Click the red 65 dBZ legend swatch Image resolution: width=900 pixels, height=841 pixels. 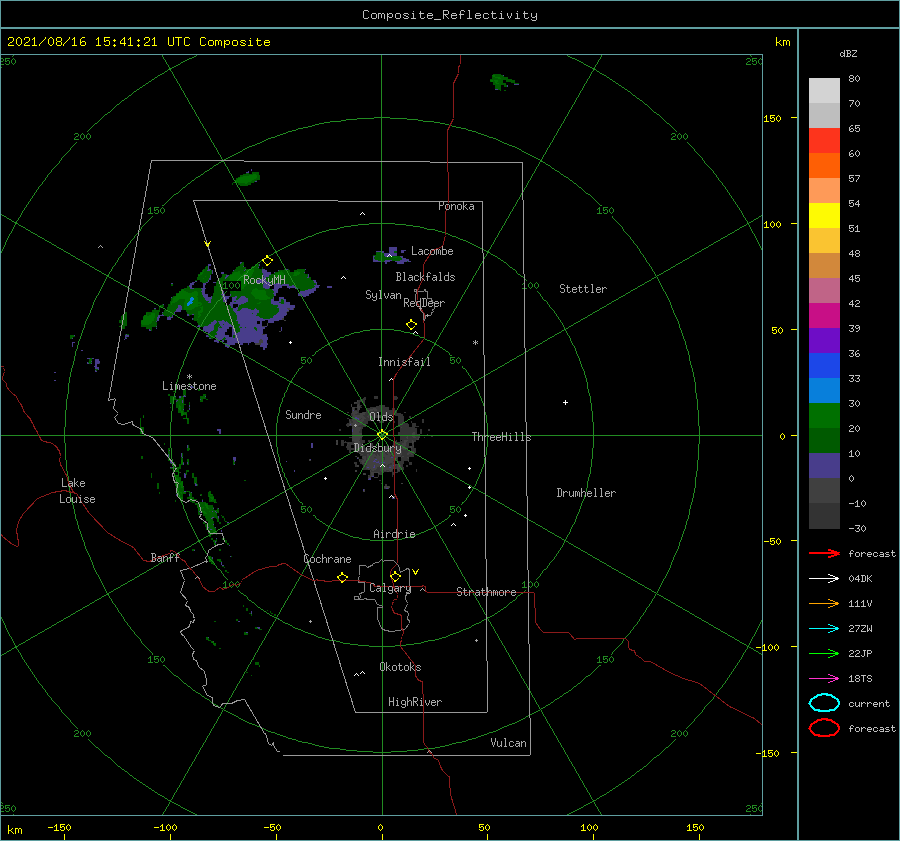click(824, 140)
